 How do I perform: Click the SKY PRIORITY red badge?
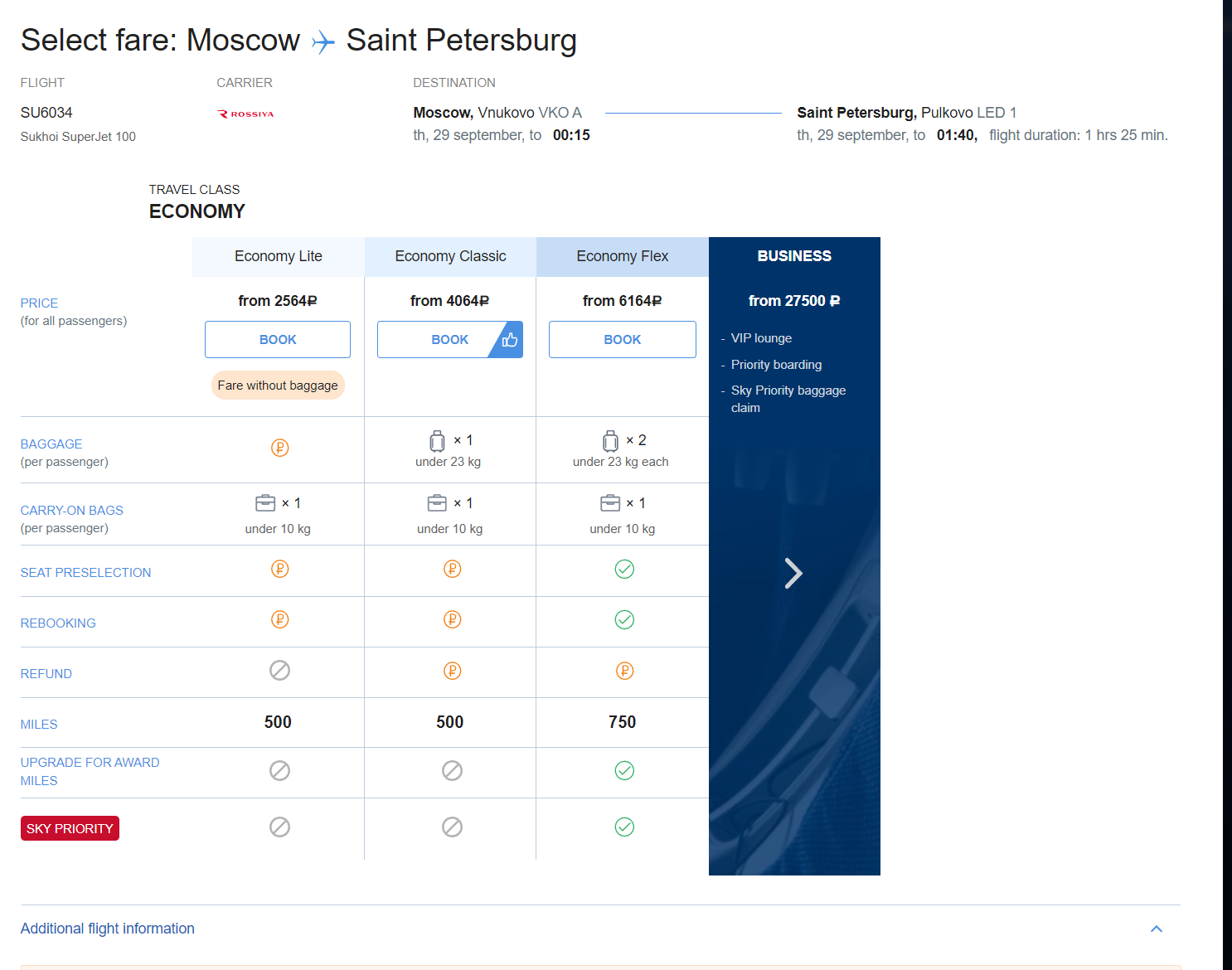[70, 828]
